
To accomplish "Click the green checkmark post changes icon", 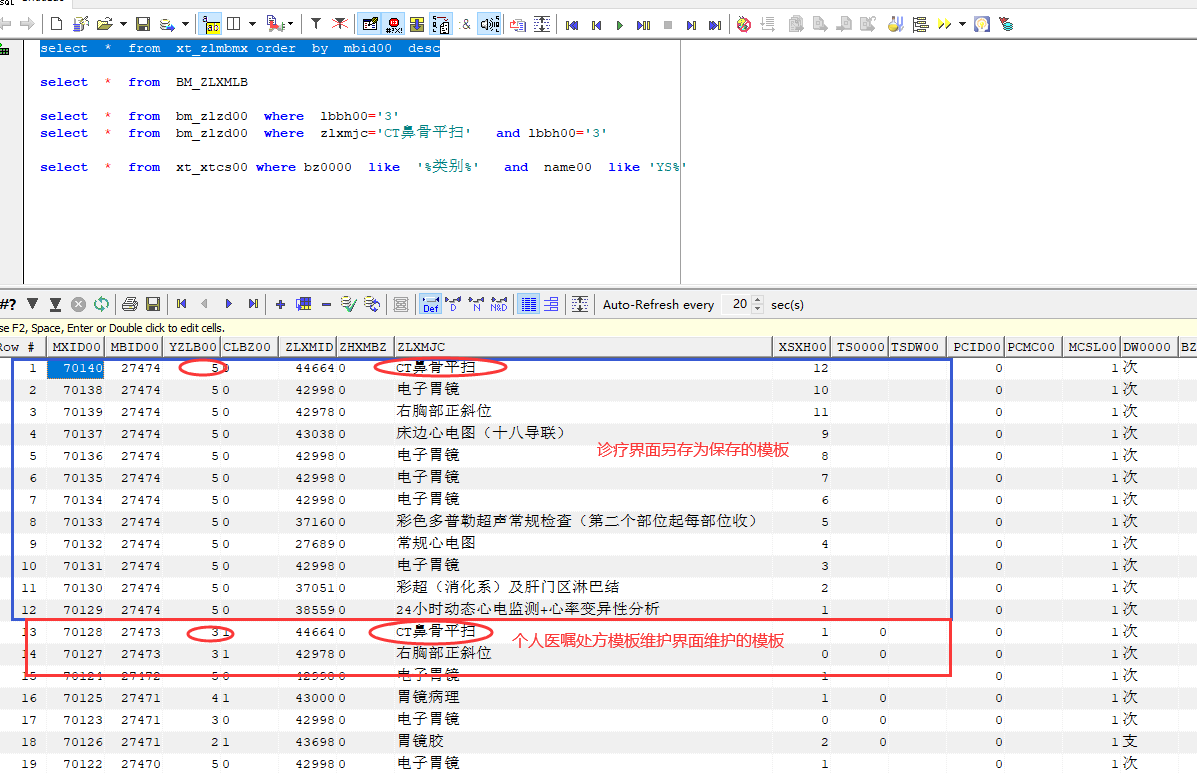I will click(348, 305).
